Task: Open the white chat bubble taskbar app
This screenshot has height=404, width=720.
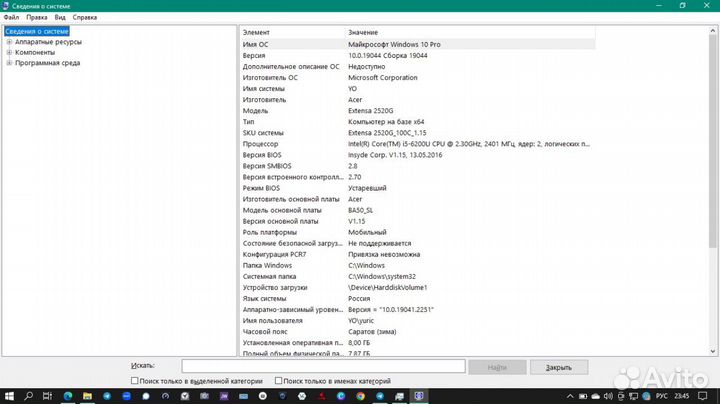Action: 146,396
